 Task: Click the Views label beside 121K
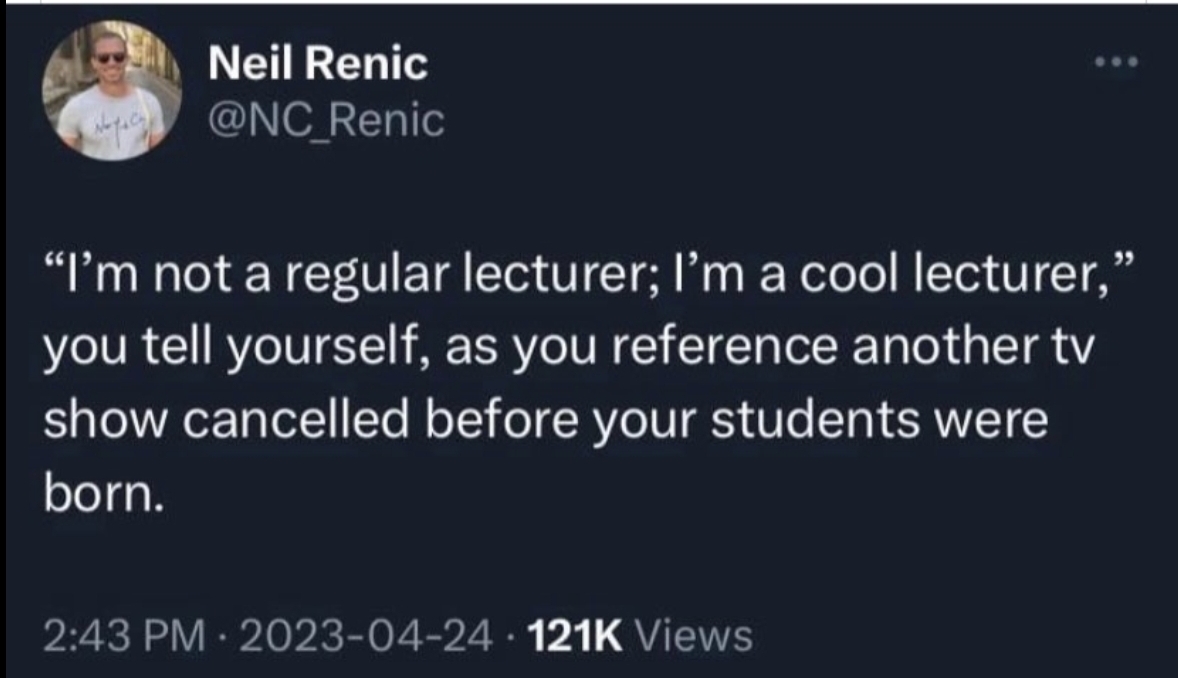694,636
